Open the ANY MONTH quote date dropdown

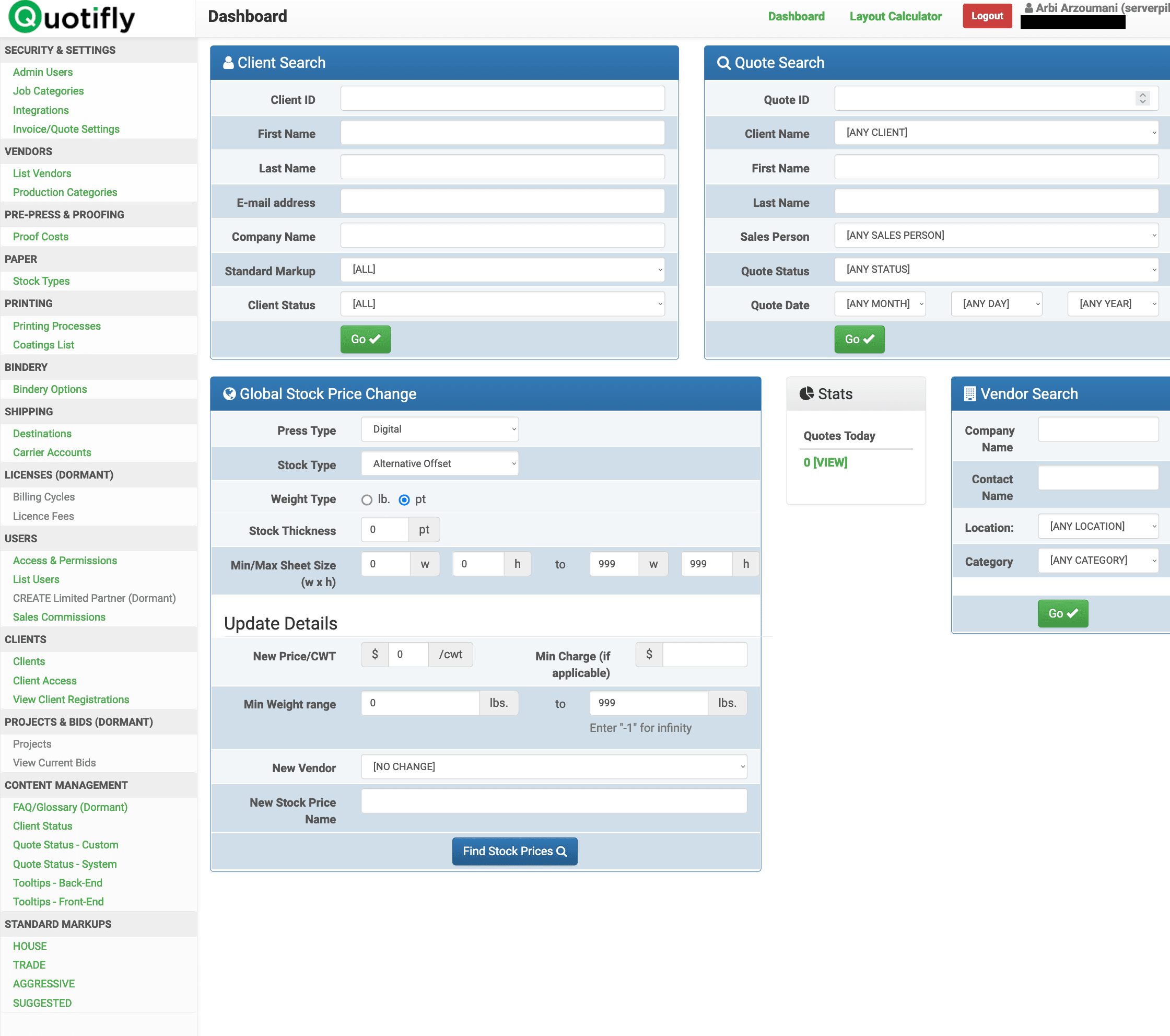pos(880,304)
